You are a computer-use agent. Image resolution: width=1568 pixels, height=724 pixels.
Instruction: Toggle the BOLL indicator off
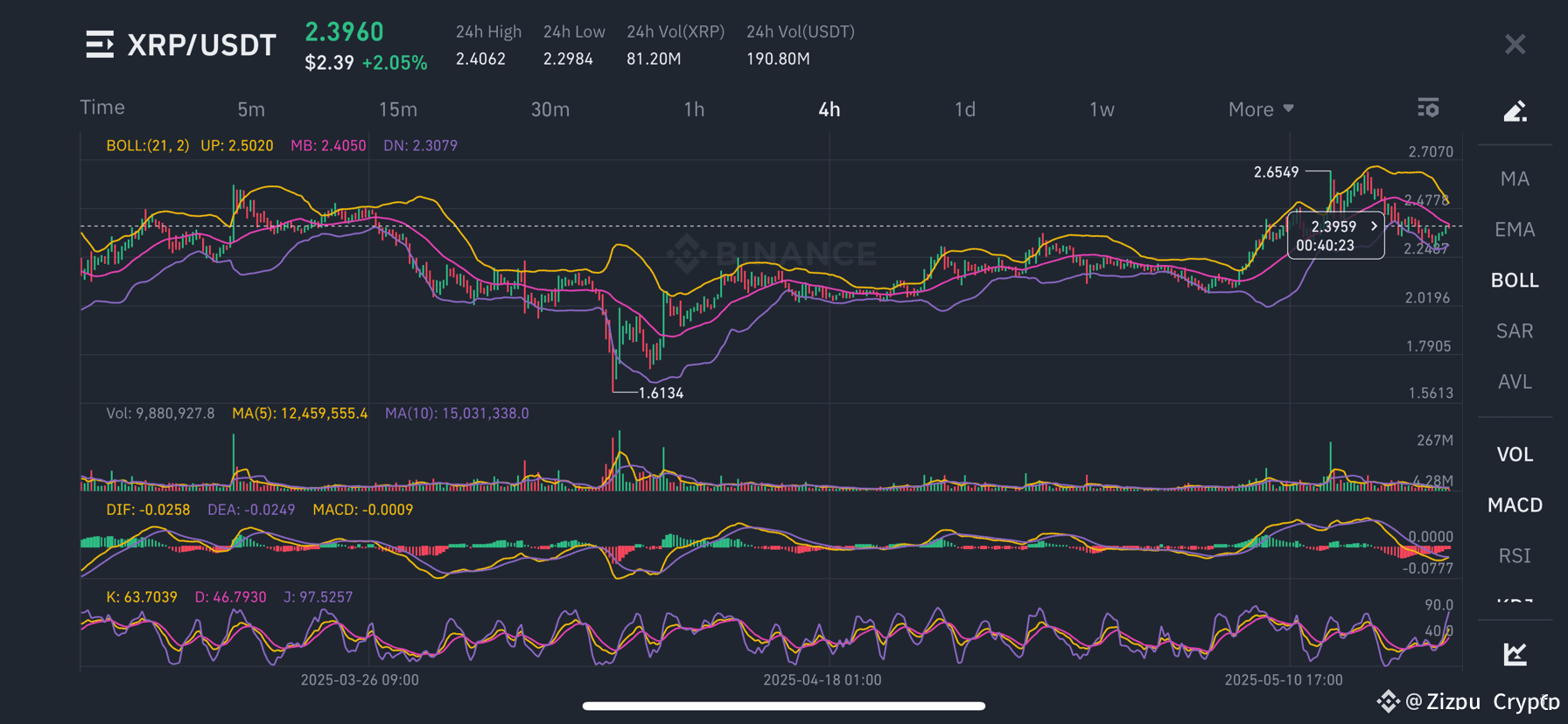tap(1515, 281)
